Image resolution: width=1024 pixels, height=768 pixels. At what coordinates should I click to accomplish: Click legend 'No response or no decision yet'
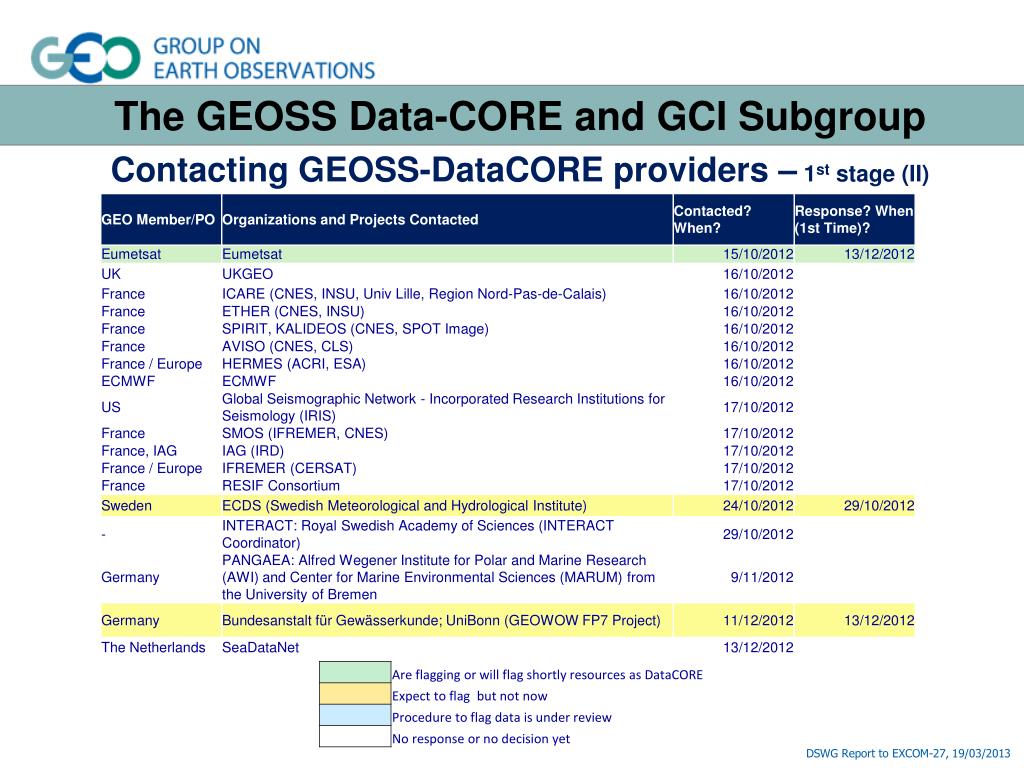tap(481, 739)
